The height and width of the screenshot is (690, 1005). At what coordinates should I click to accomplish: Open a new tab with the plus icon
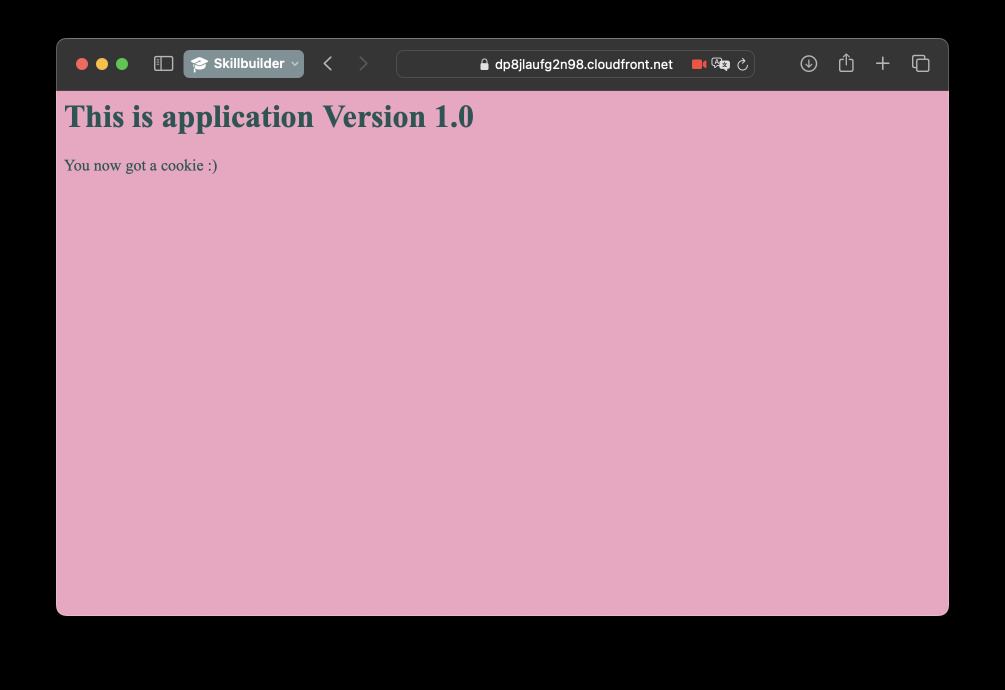[x=882, y=63]
